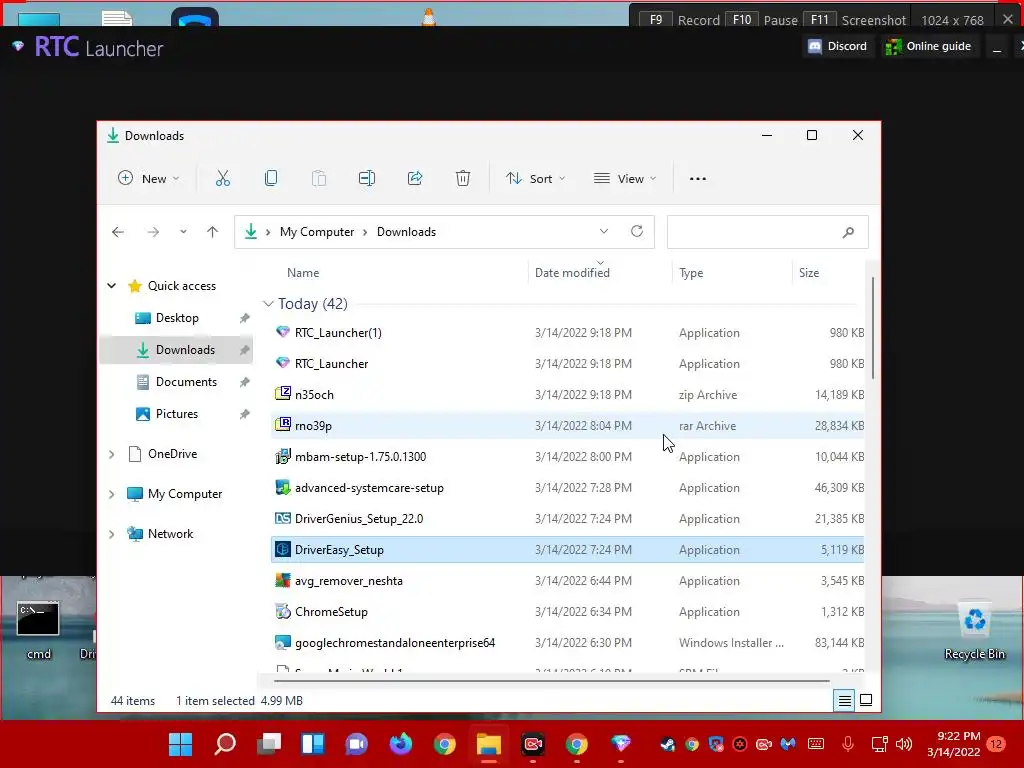Go up one folder level arrow
1024x768 pixels.
pos(212,232)
